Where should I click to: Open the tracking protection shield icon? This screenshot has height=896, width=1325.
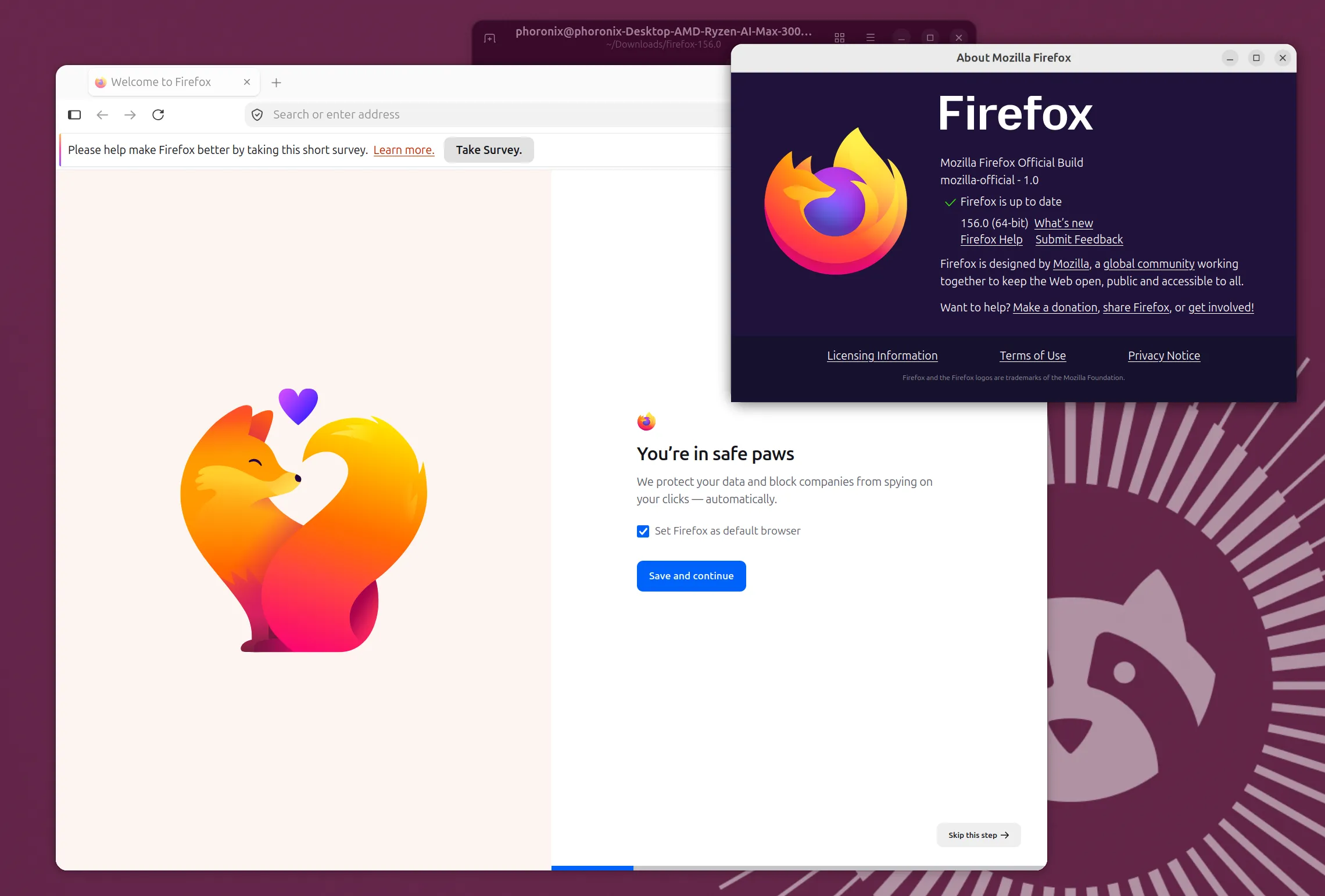(257, 114)
